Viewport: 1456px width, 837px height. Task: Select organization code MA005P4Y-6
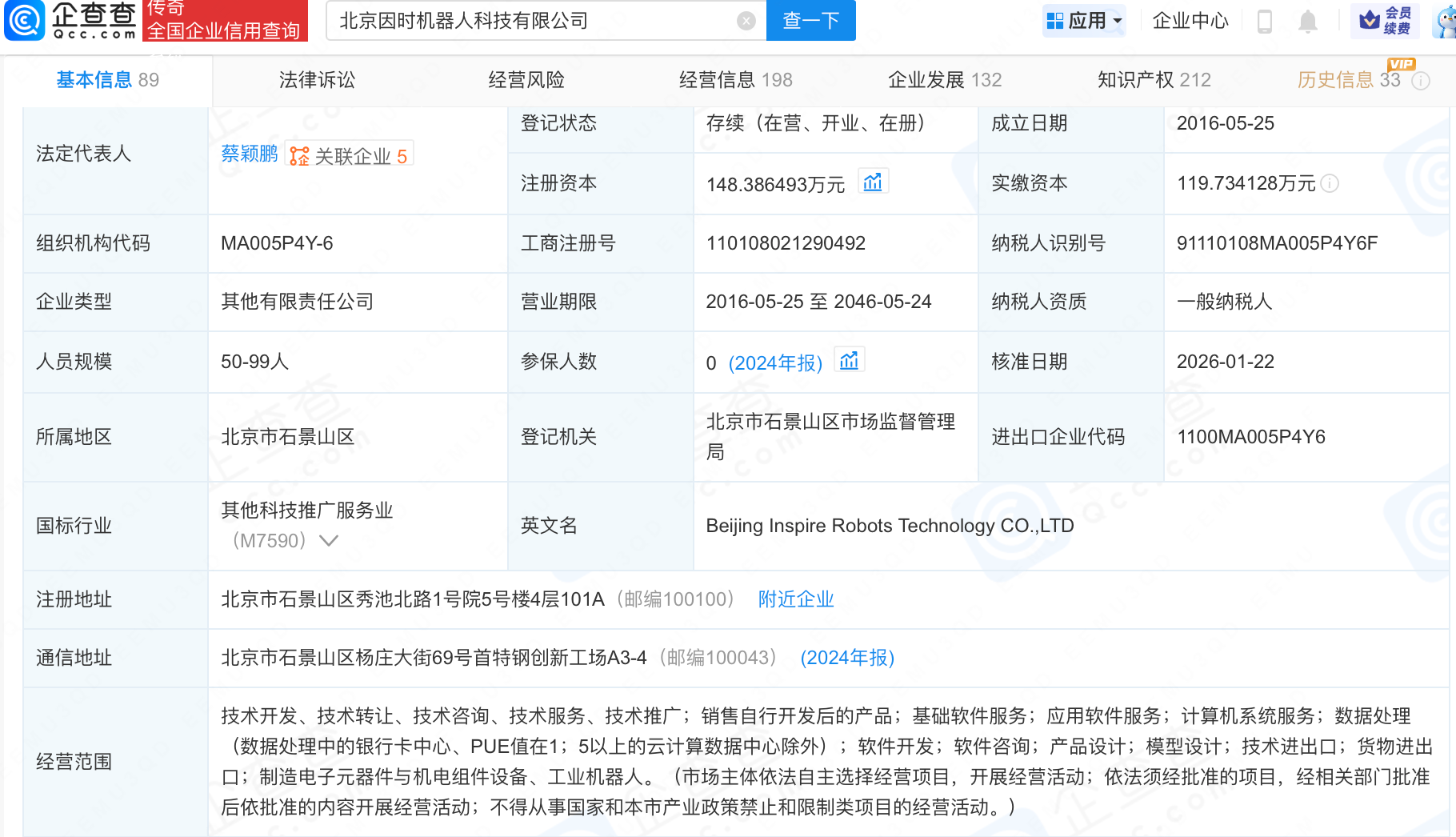click(277, 243)
